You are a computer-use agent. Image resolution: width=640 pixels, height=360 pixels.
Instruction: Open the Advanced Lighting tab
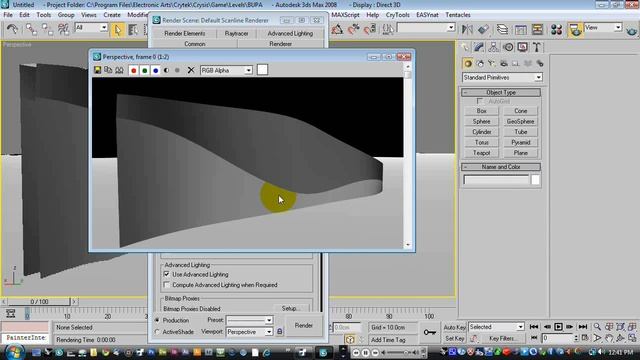[290, 33]
